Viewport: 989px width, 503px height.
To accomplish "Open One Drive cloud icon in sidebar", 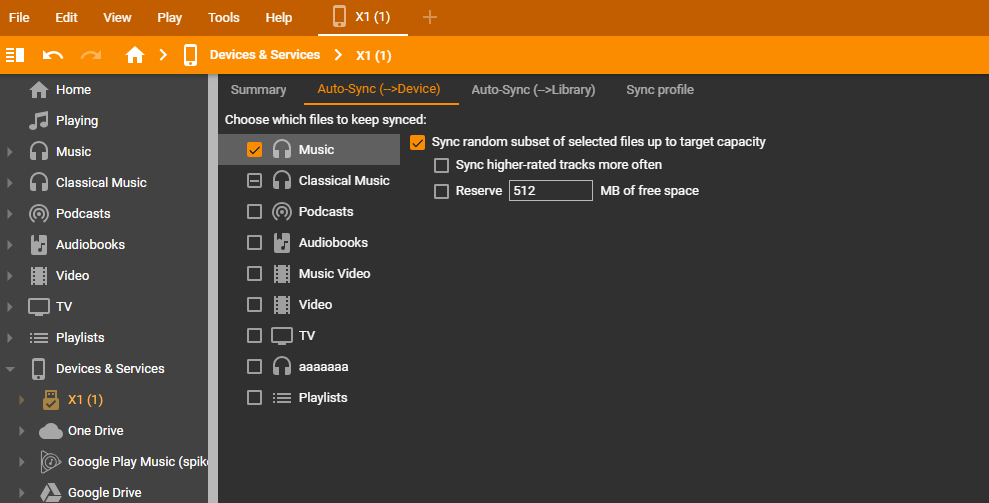I will pyautogui.click(x=50, y=431).
